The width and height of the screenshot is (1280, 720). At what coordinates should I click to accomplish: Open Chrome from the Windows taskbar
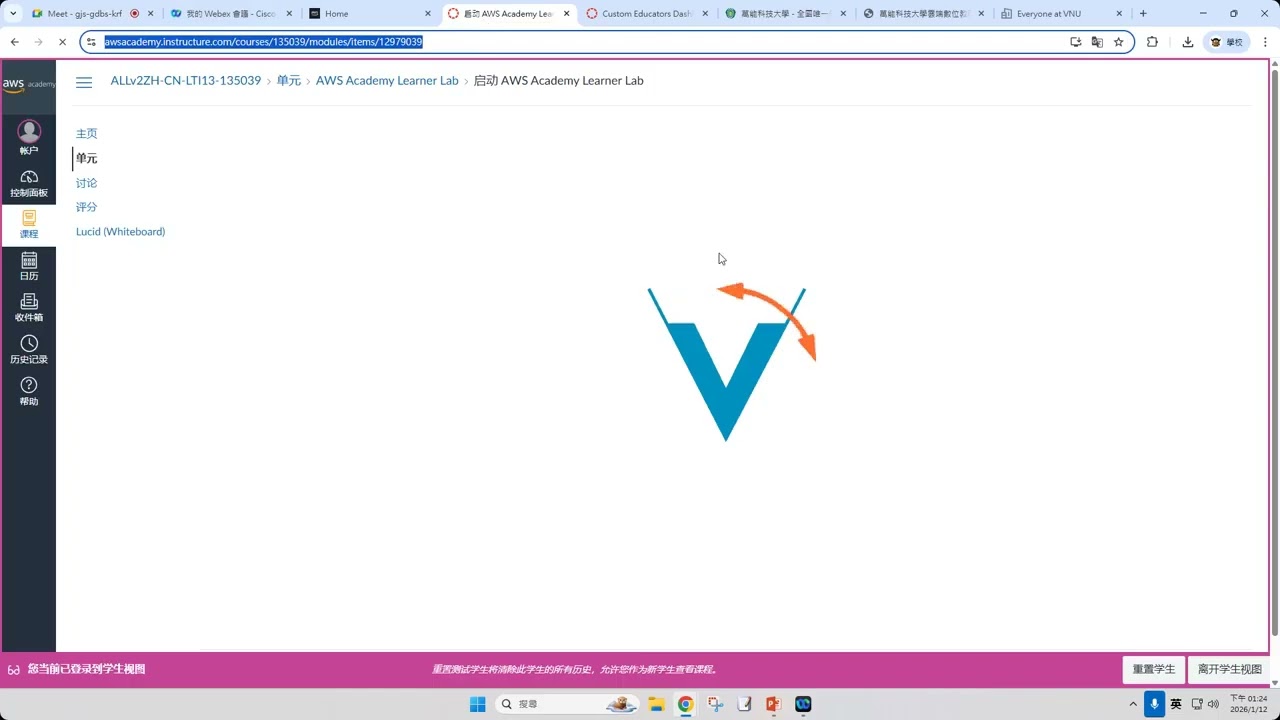point(685,704)
